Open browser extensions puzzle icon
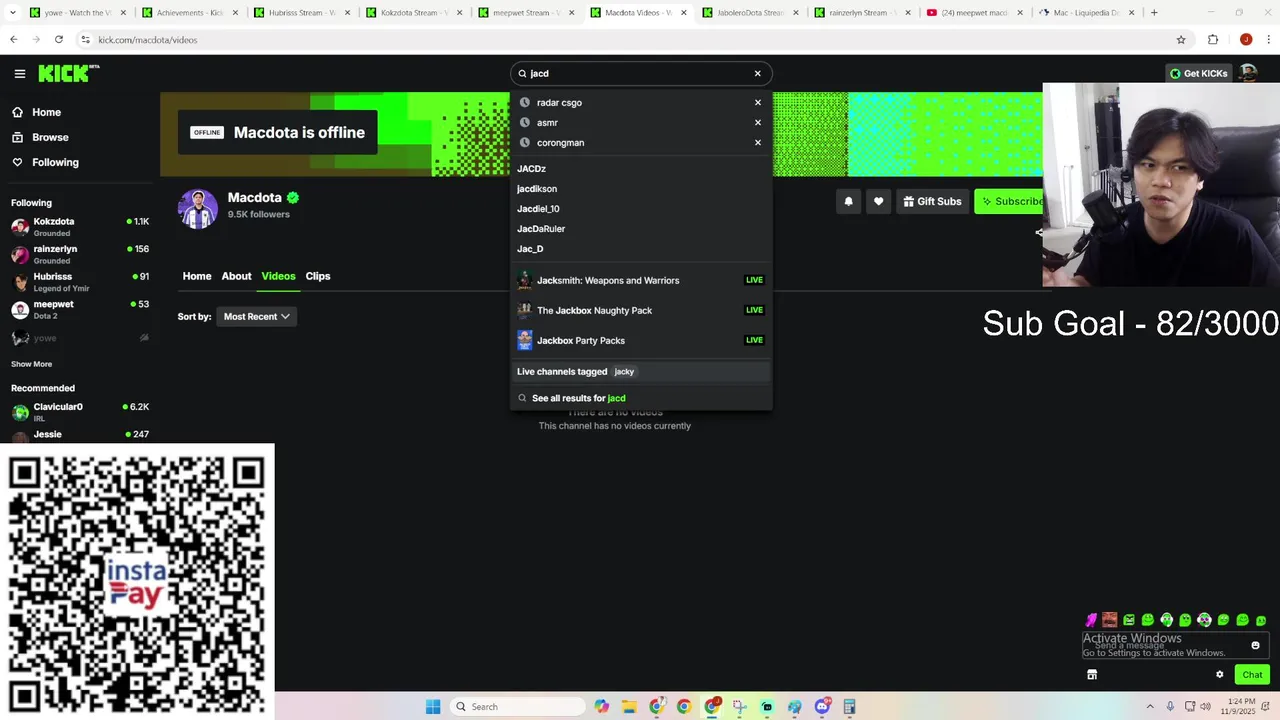 pyautogui.click(x=1213, y=40)
